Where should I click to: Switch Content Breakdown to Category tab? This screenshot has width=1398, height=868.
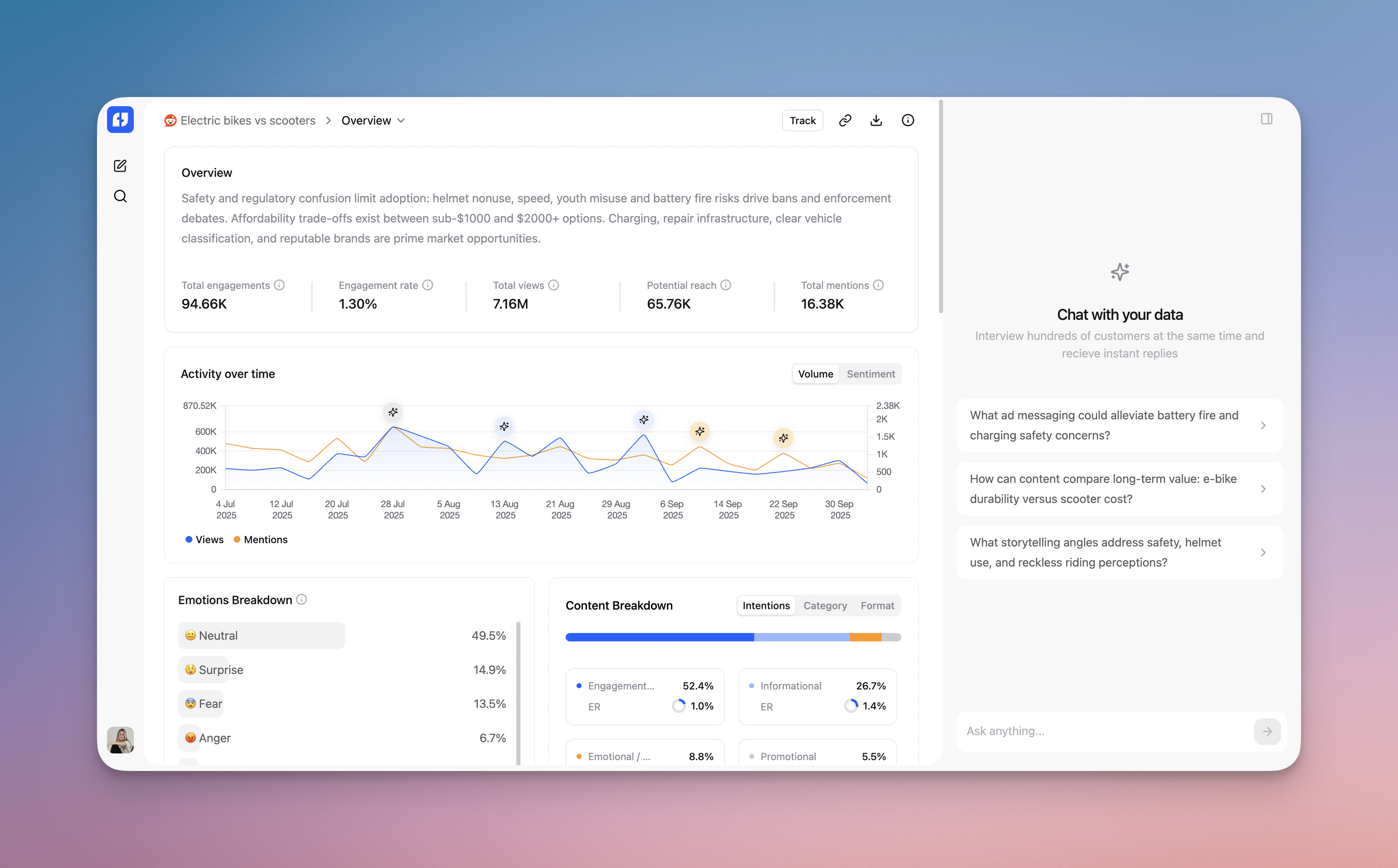click(x=825, y=606)
